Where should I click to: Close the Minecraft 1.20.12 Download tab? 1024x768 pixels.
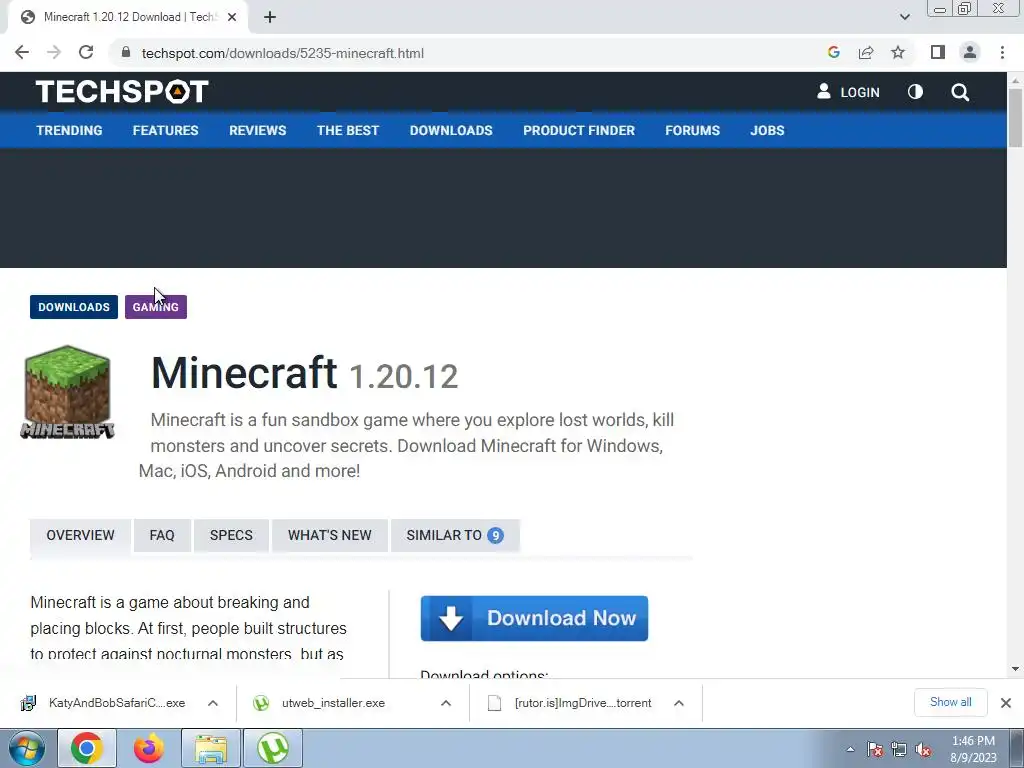click(232, 18)
